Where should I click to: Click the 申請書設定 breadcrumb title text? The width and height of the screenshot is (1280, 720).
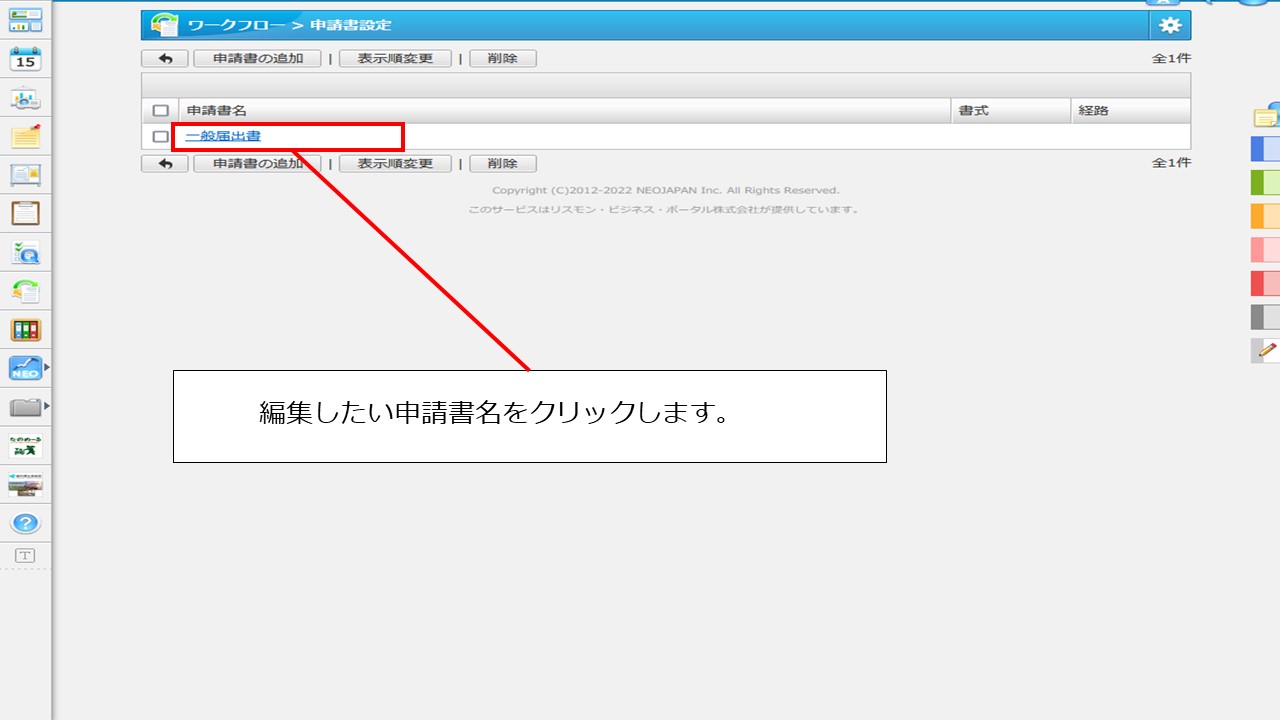pyautogui.click(x=351, y=25)
